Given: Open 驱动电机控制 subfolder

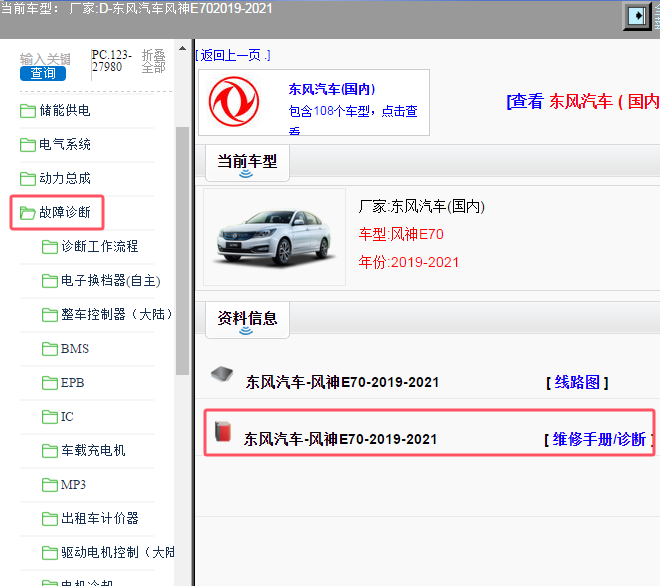Looking at the screenshot, I should click(117, 552).
